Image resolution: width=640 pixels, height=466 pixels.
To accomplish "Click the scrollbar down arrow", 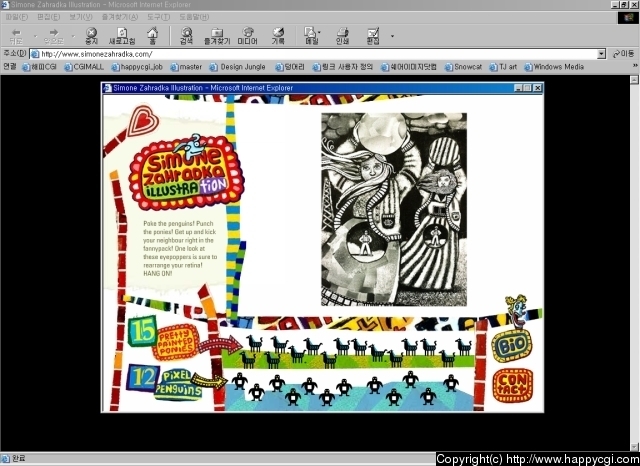I will tap(634, 447).
